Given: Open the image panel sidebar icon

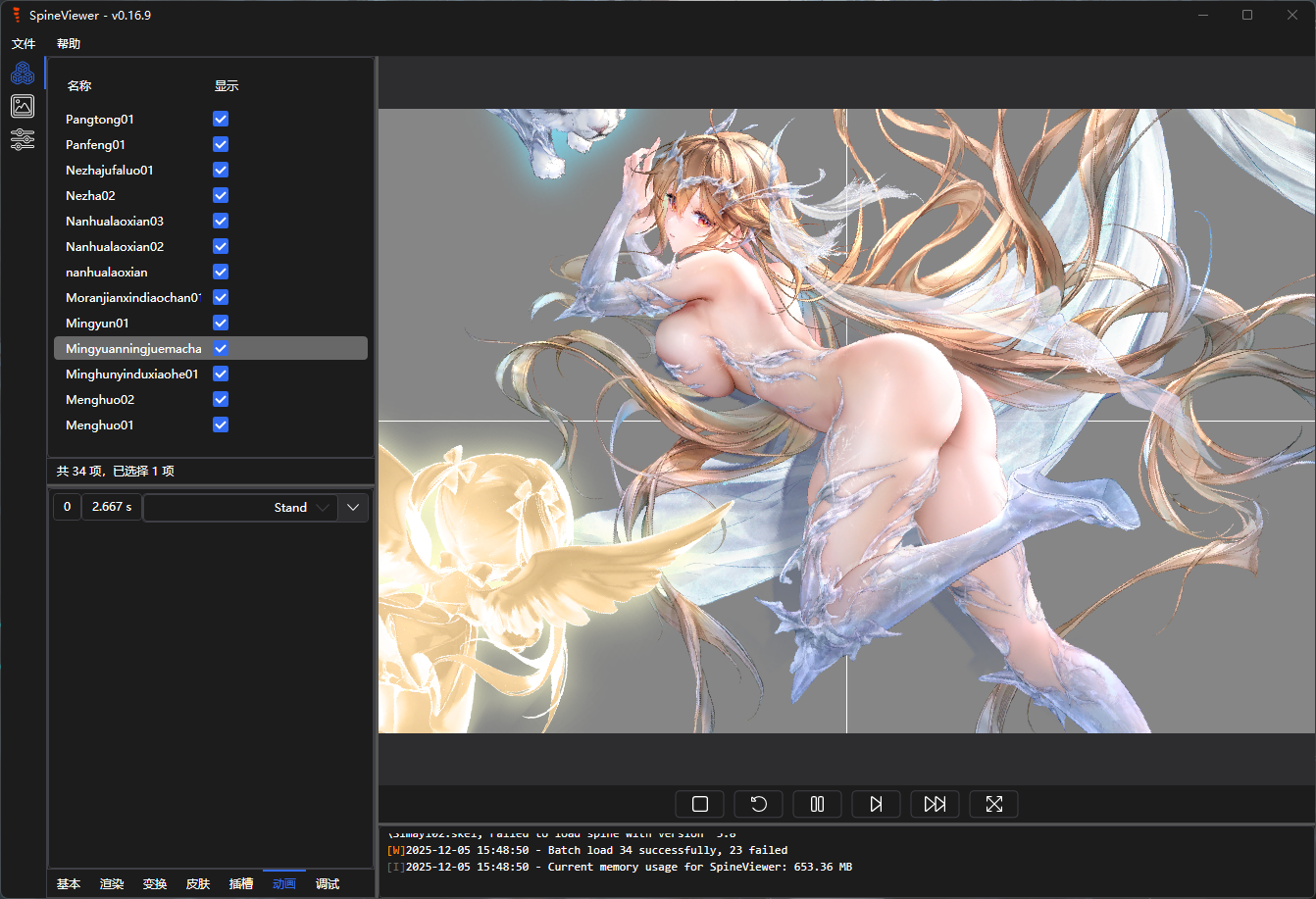Looking at the screenshot, I should (23, 106).
